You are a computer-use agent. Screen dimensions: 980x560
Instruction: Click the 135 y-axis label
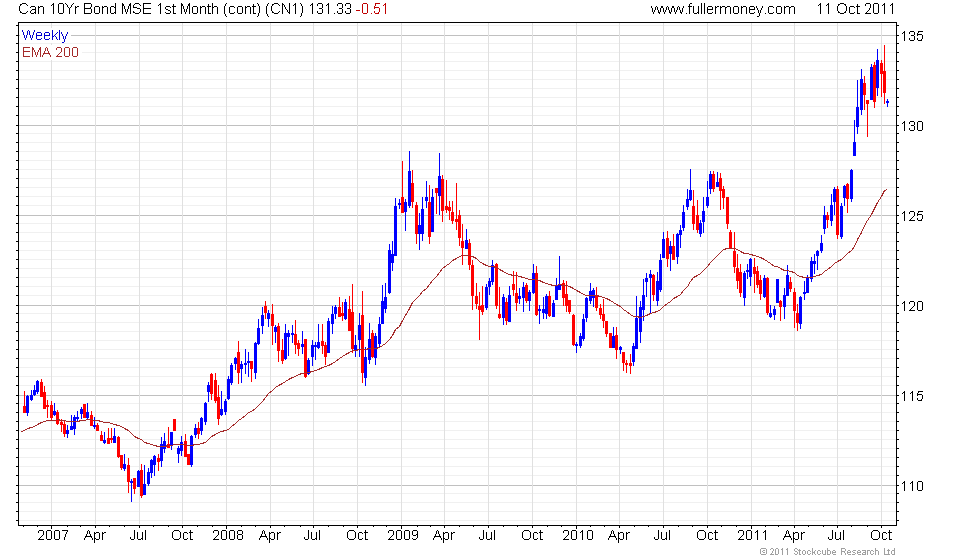[912, 36]
